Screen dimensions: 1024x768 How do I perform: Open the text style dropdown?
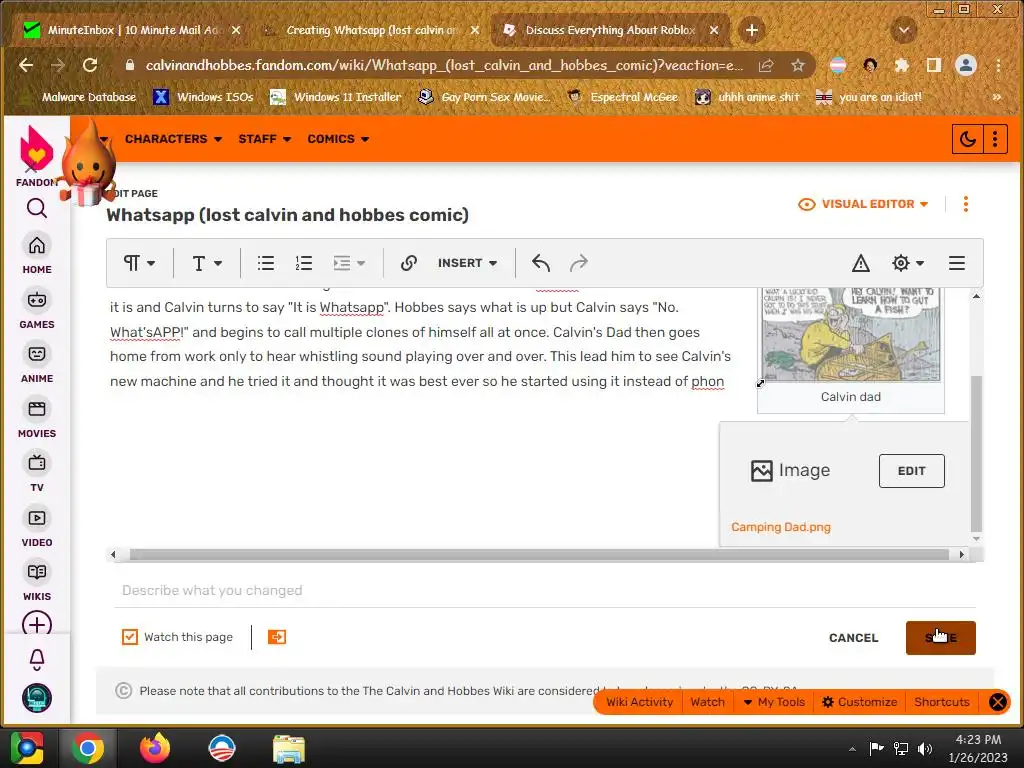[x=207, y=263]
